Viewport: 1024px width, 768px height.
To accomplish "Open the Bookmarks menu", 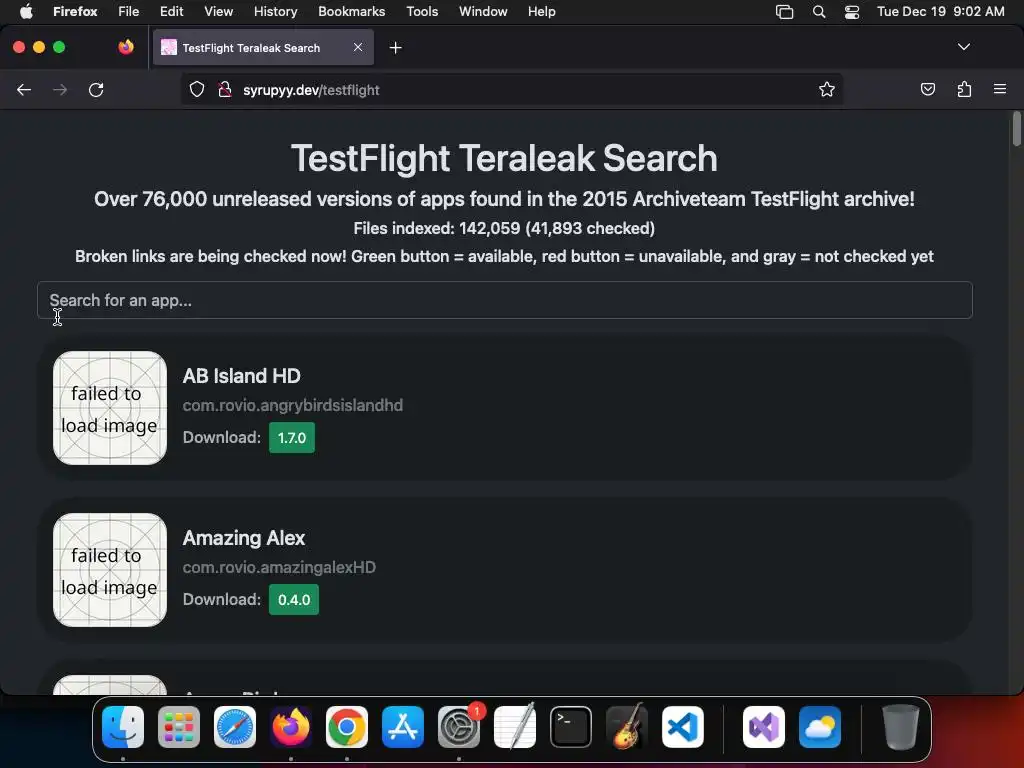I will click(351, 12).
